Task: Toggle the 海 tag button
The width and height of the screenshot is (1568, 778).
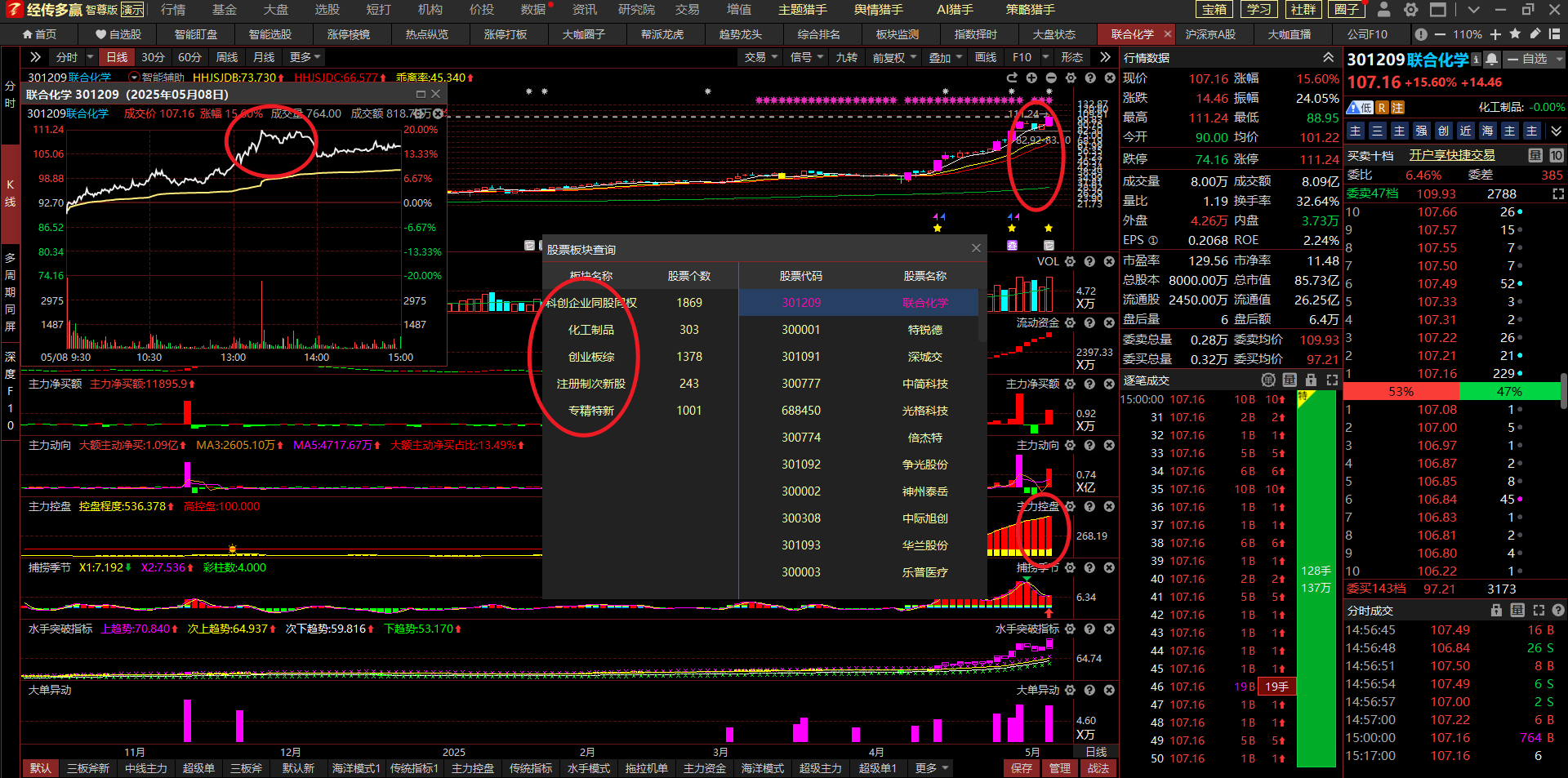Action: click(1488, 131)
